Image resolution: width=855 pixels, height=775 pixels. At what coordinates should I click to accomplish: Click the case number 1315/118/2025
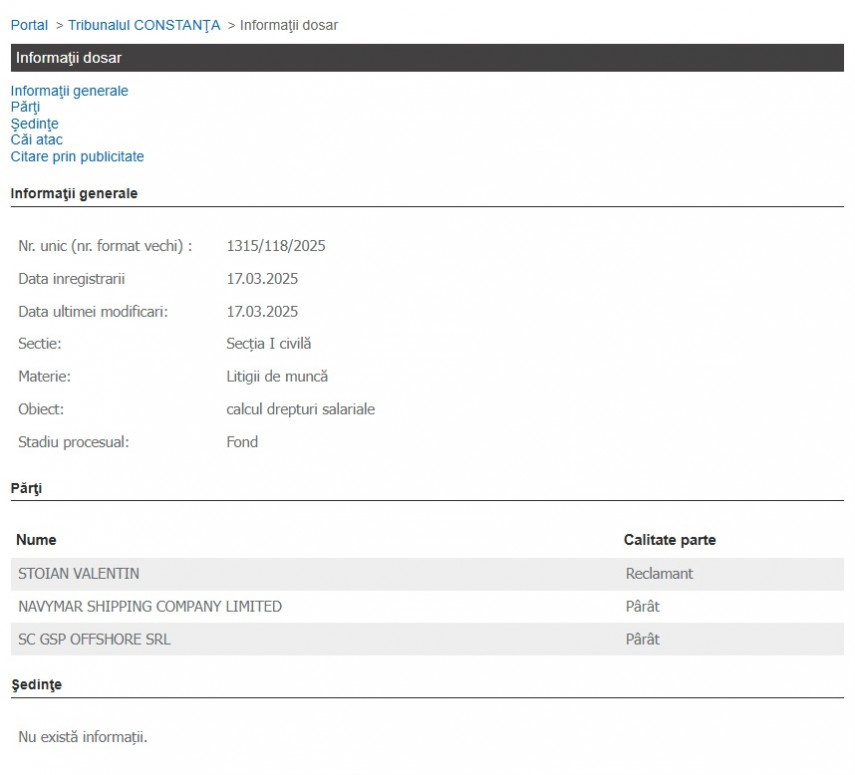[x=276, y=246]
